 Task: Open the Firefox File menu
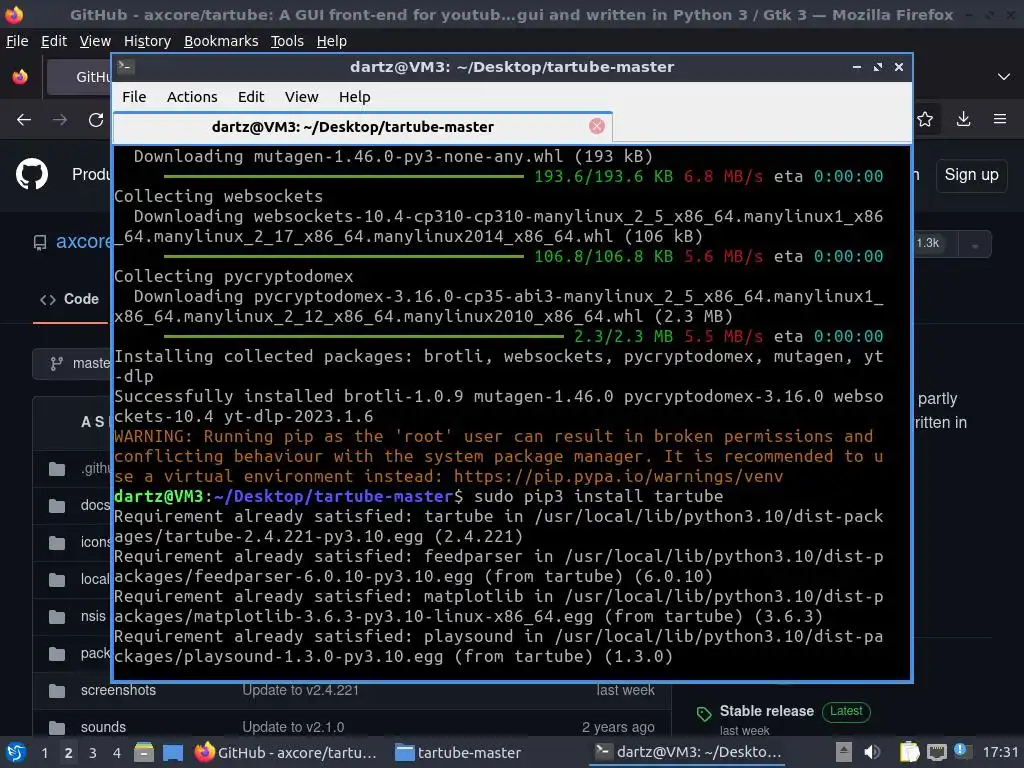17,41
